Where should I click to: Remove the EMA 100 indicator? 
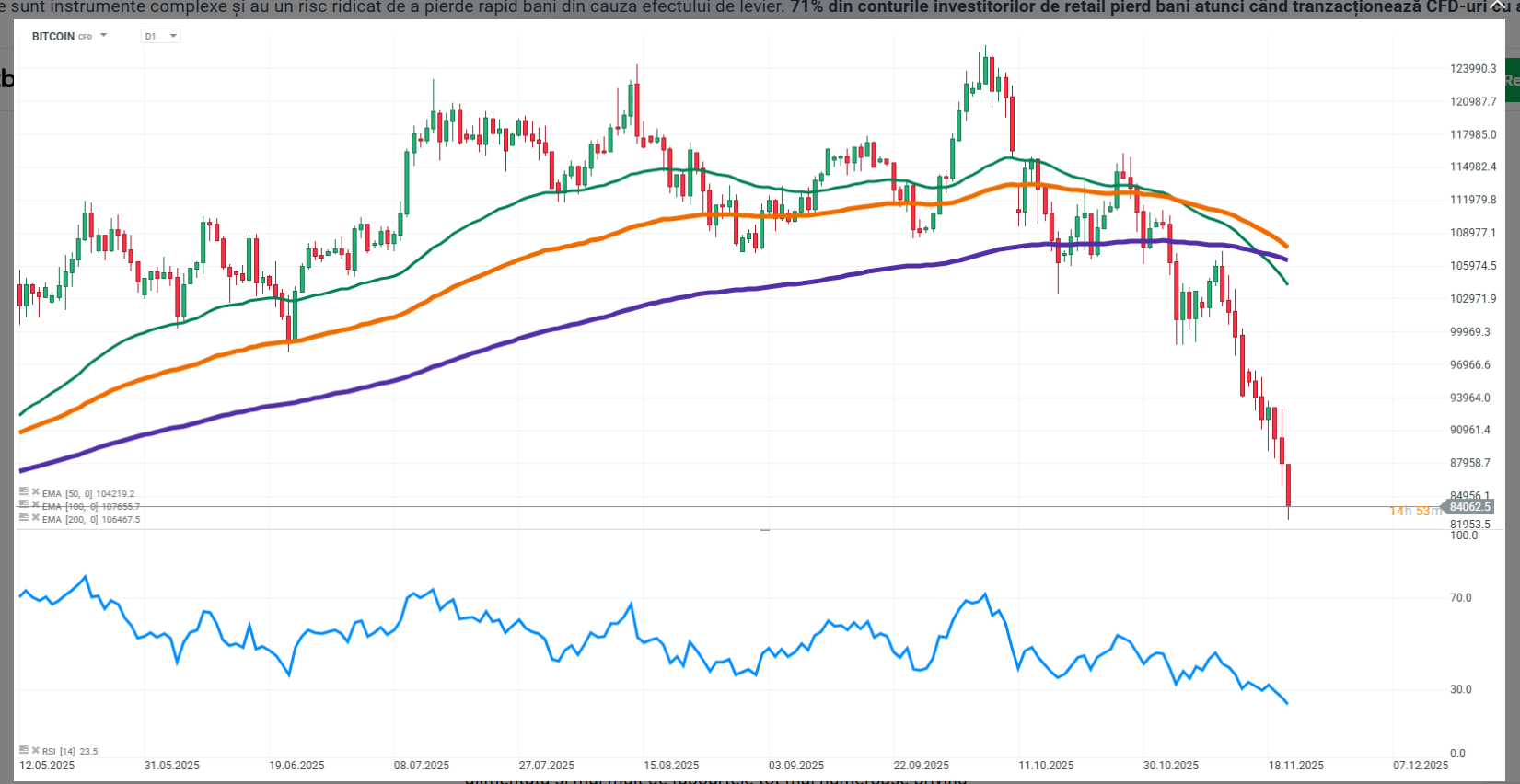(35, 505)
